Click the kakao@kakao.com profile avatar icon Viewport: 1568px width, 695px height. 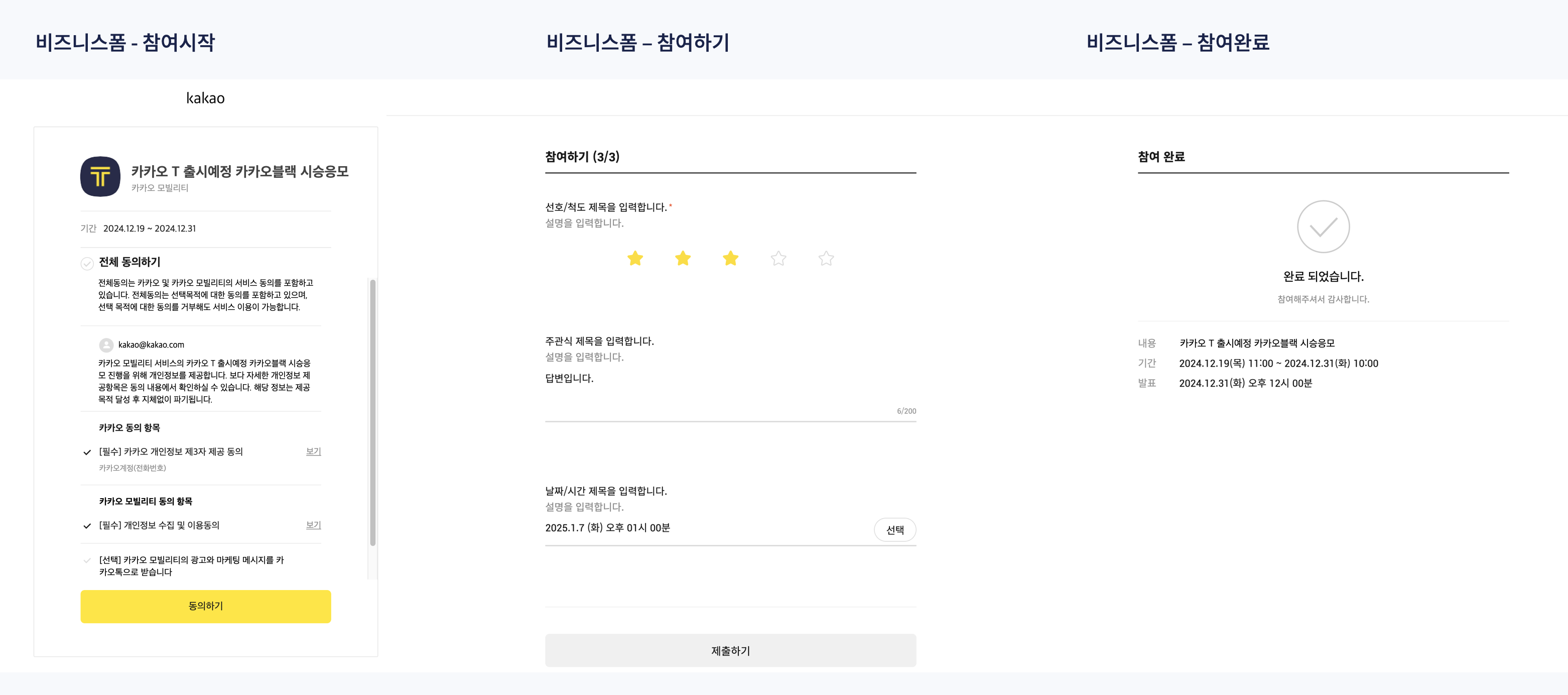coord(106,345)
